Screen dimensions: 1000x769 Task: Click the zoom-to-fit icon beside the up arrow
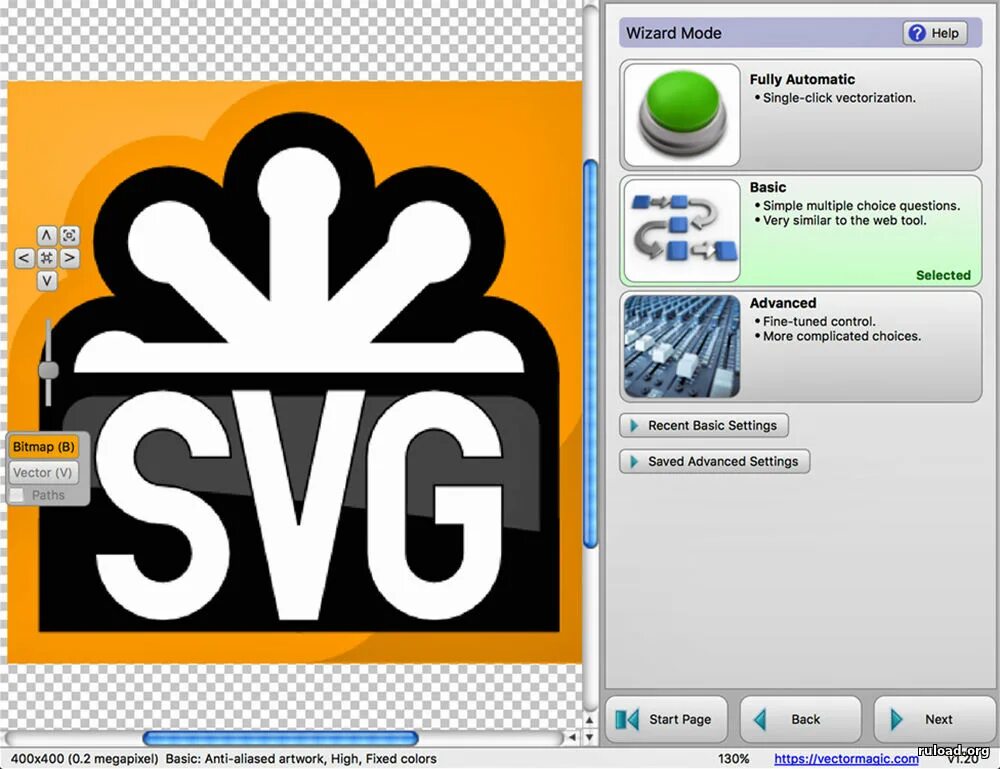[x=69, y=236]
